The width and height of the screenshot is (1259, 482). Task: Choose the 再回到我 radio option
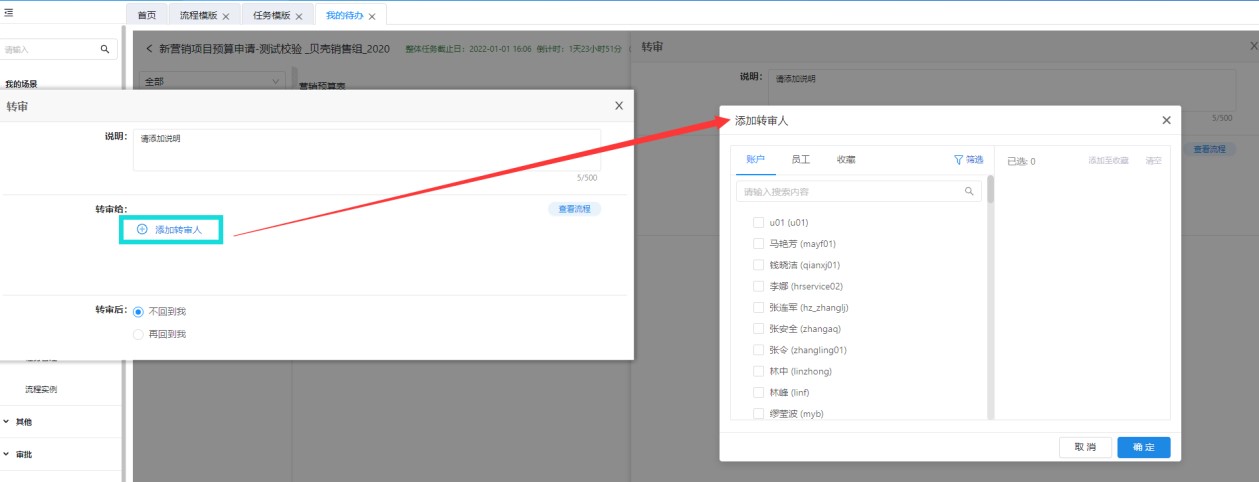click(x=138, y=334)
